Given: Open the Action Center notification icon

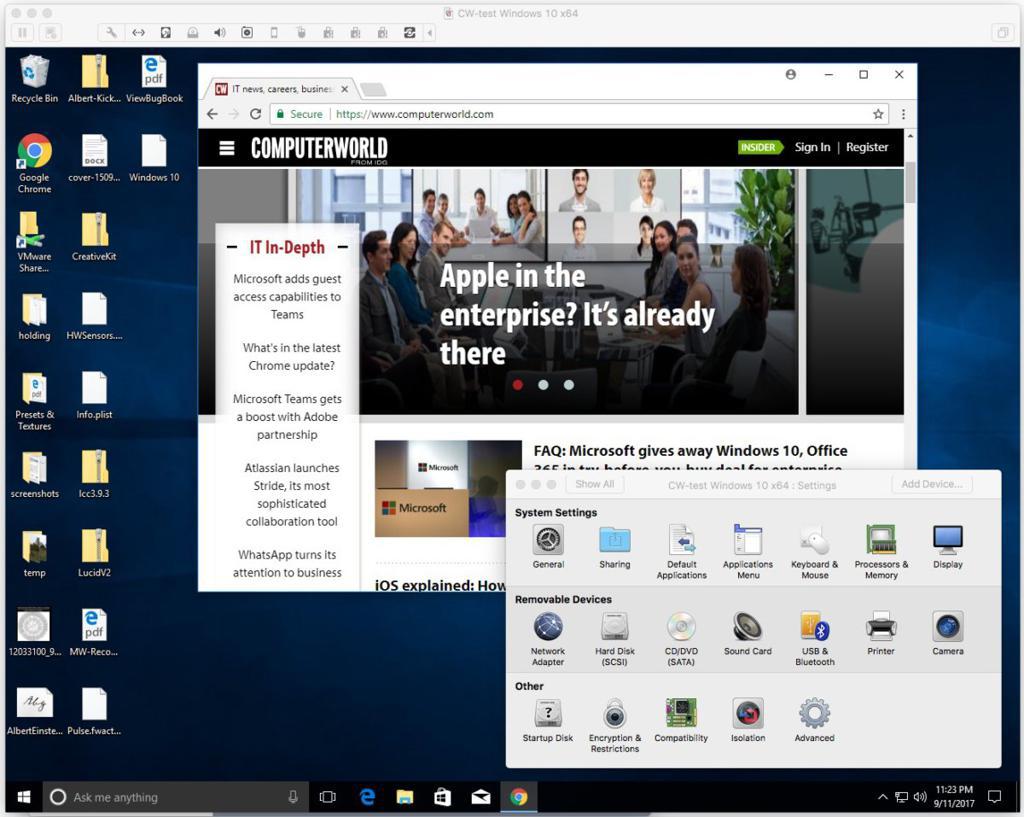Looking at the screenshot, I should (x=995, y=797).
